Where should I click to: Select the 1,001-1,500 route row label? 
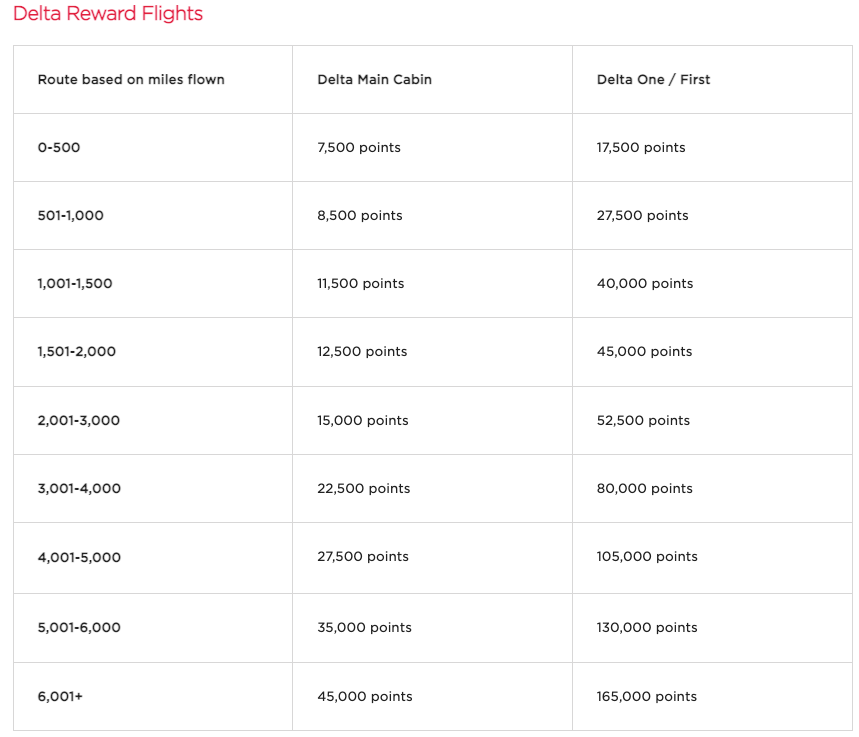tap(75, 283)
